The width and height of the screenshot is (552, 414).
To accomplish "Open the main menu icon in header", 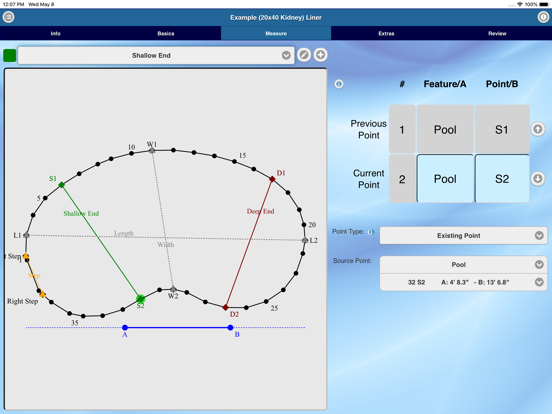I will point(8,17).
